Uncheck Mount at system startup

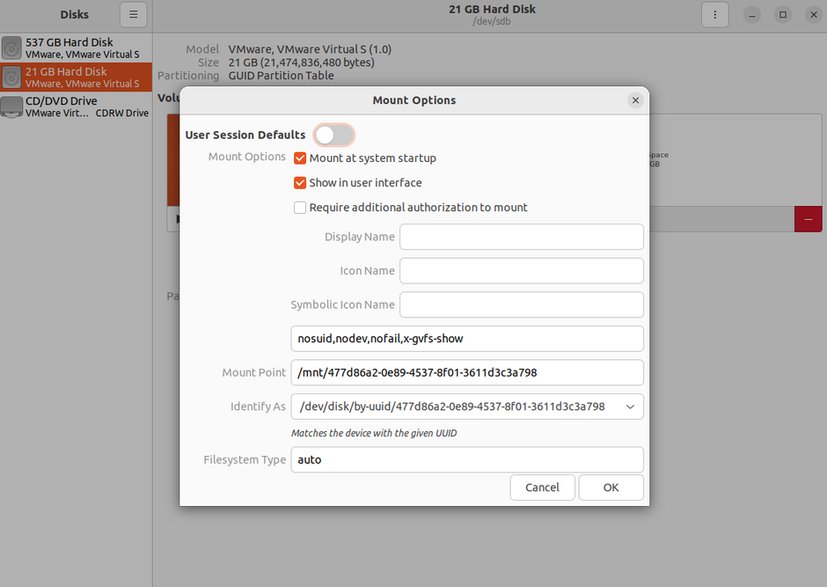coord(300,158)
